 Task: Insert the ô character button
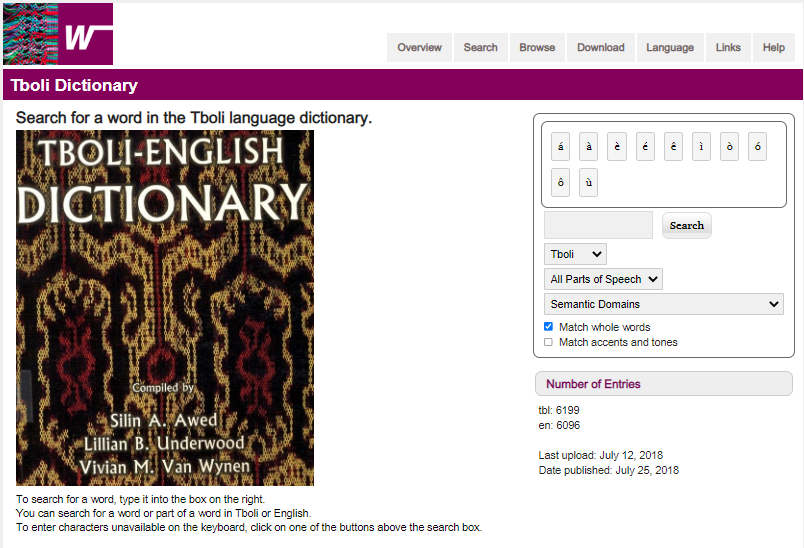click(560, 182)
